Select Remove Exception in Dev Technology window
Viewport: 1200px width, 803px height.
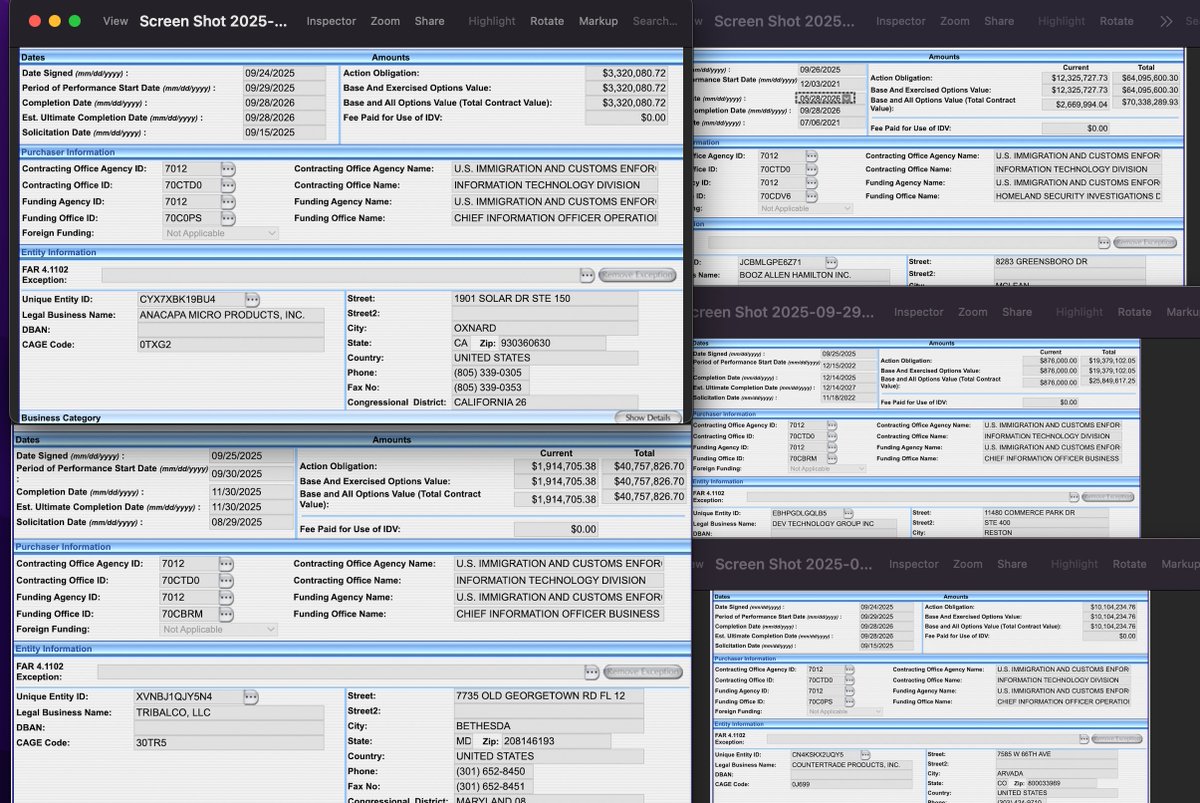[1108, 496]
